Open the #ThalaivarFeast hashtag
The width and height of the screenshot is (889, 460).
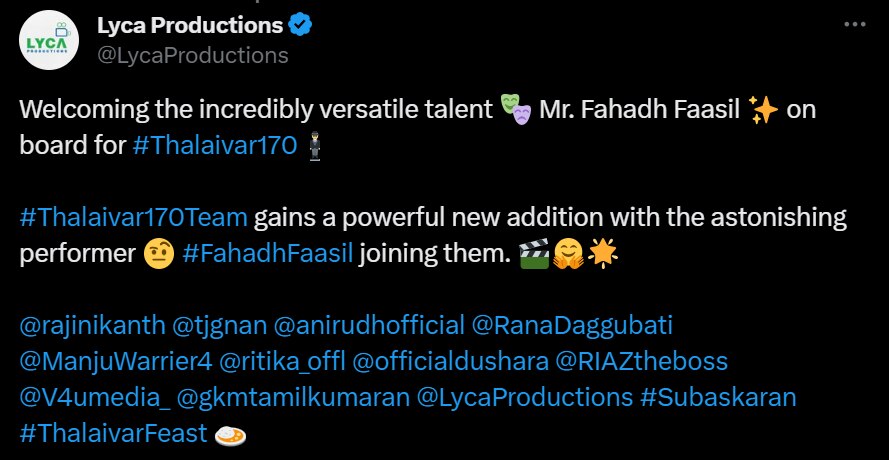(x=113, y=433)
